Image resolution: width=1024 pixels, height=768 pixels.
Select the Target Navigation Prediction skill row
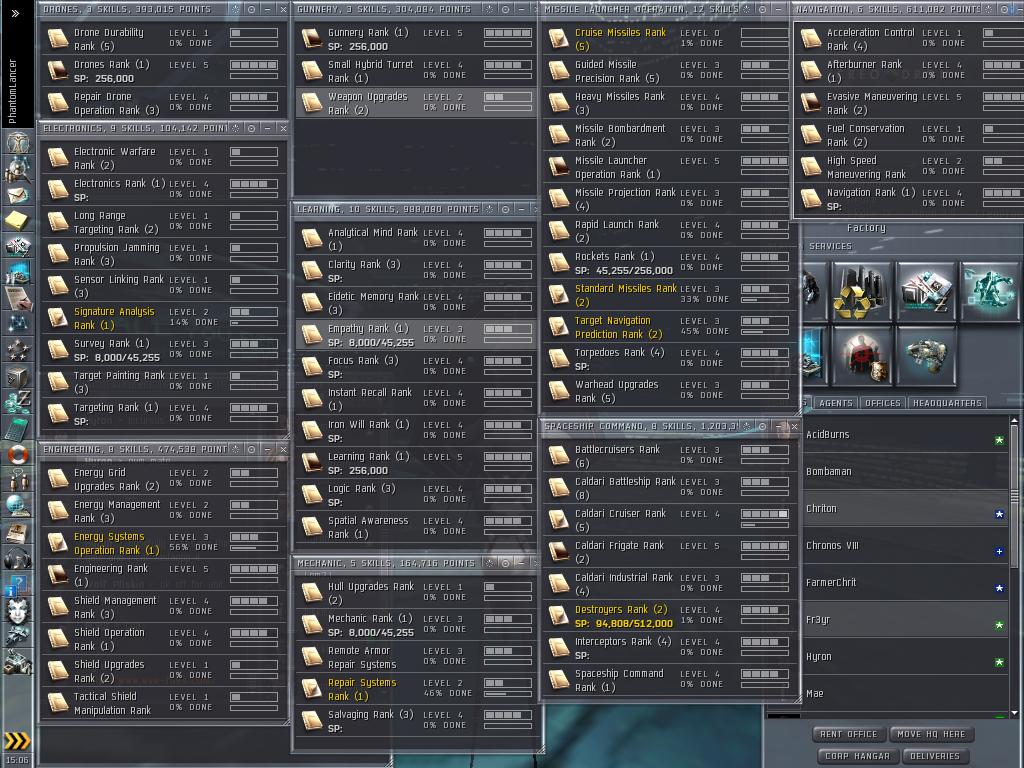pyautogui.click(x=669, y=327)
